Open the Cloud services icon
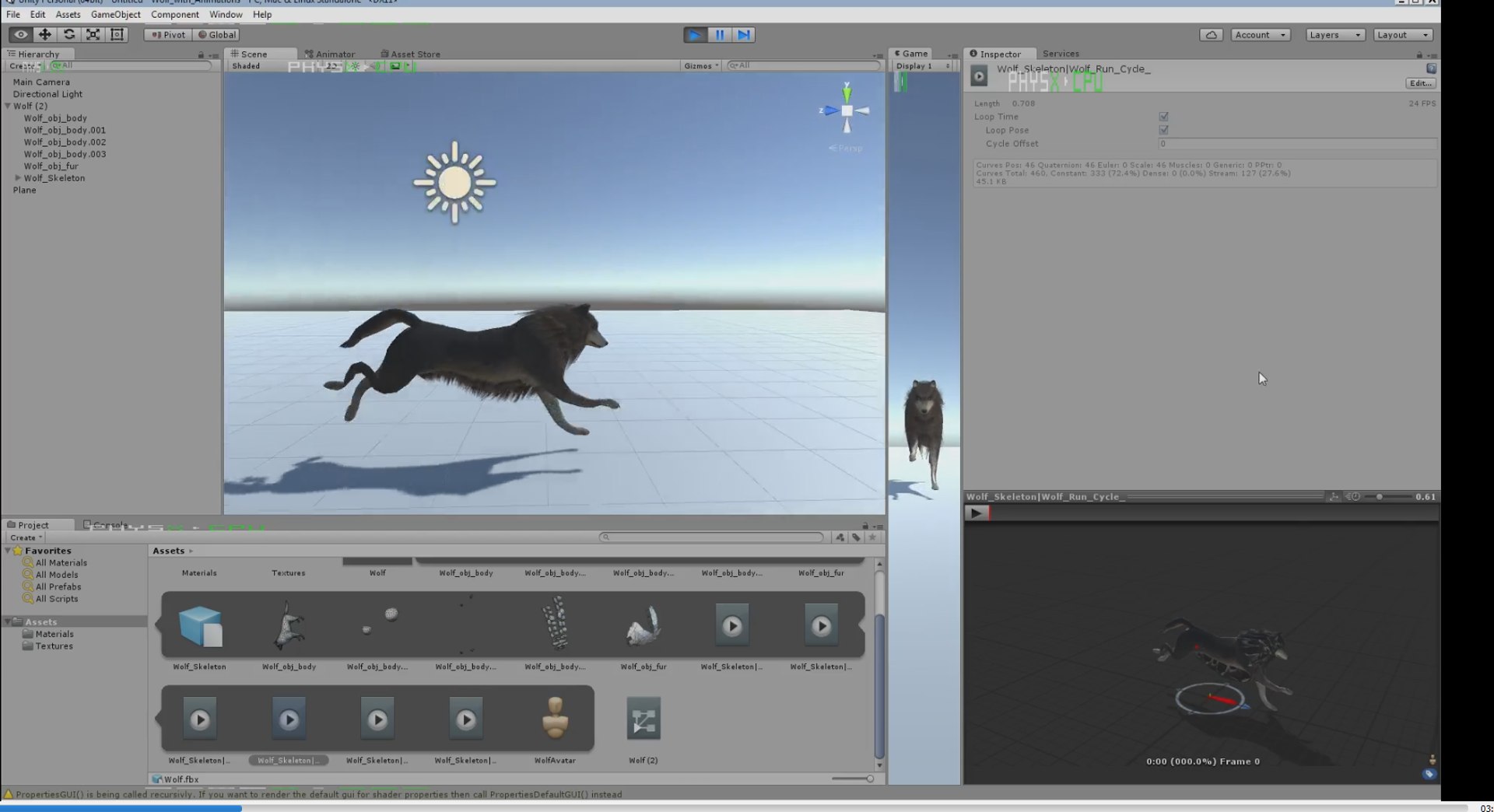 tap(1211, 34)
